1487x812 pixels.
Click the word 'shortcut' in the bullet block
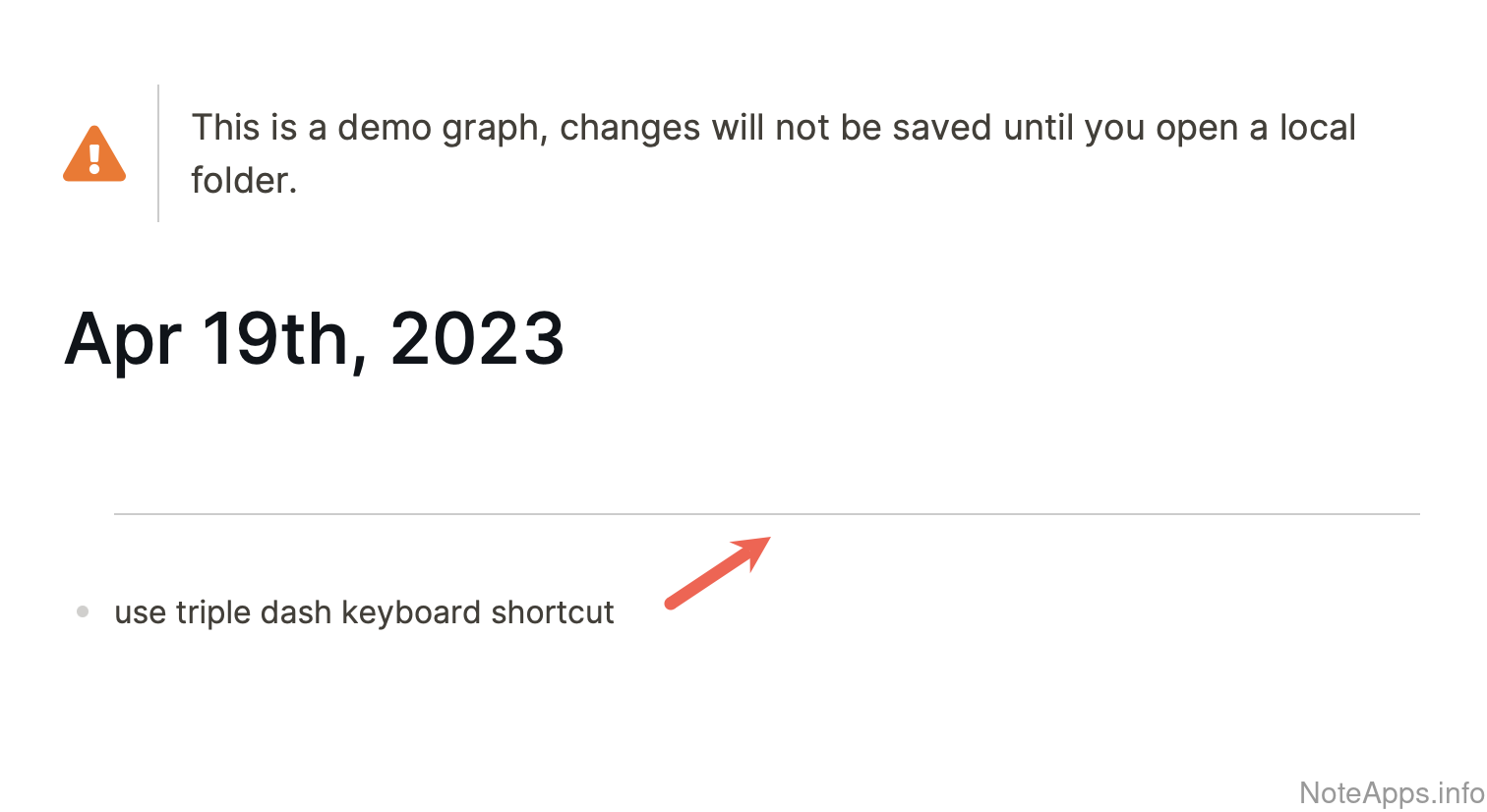553,612
